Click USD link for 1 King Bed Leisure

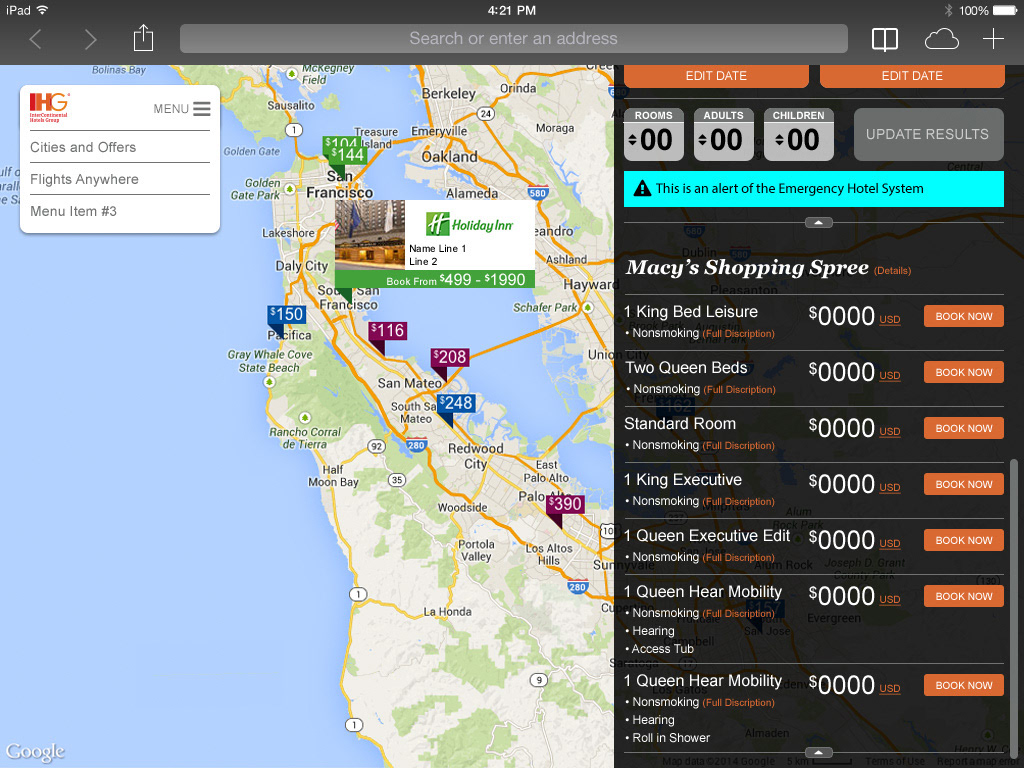pos(889,319)
